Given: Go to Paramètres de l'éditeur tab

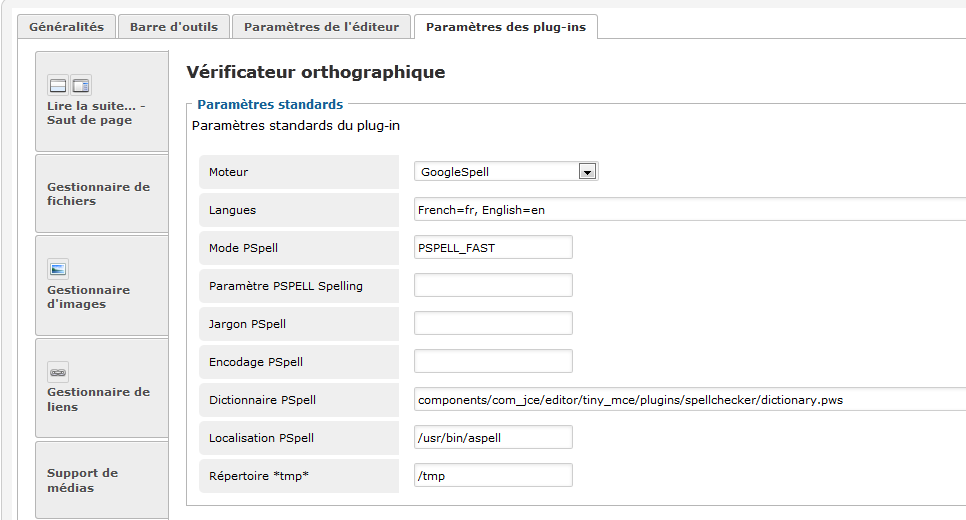Looking at the screenshot, I should pos(321,27).
